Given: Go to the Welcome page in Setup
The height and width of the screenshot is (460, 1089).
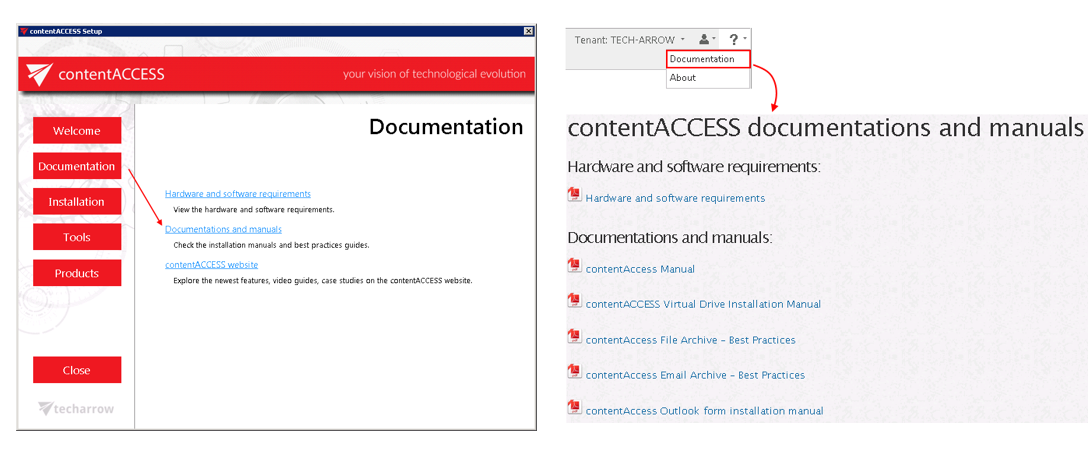Looking at the screenshot, I should click(77, 131).
